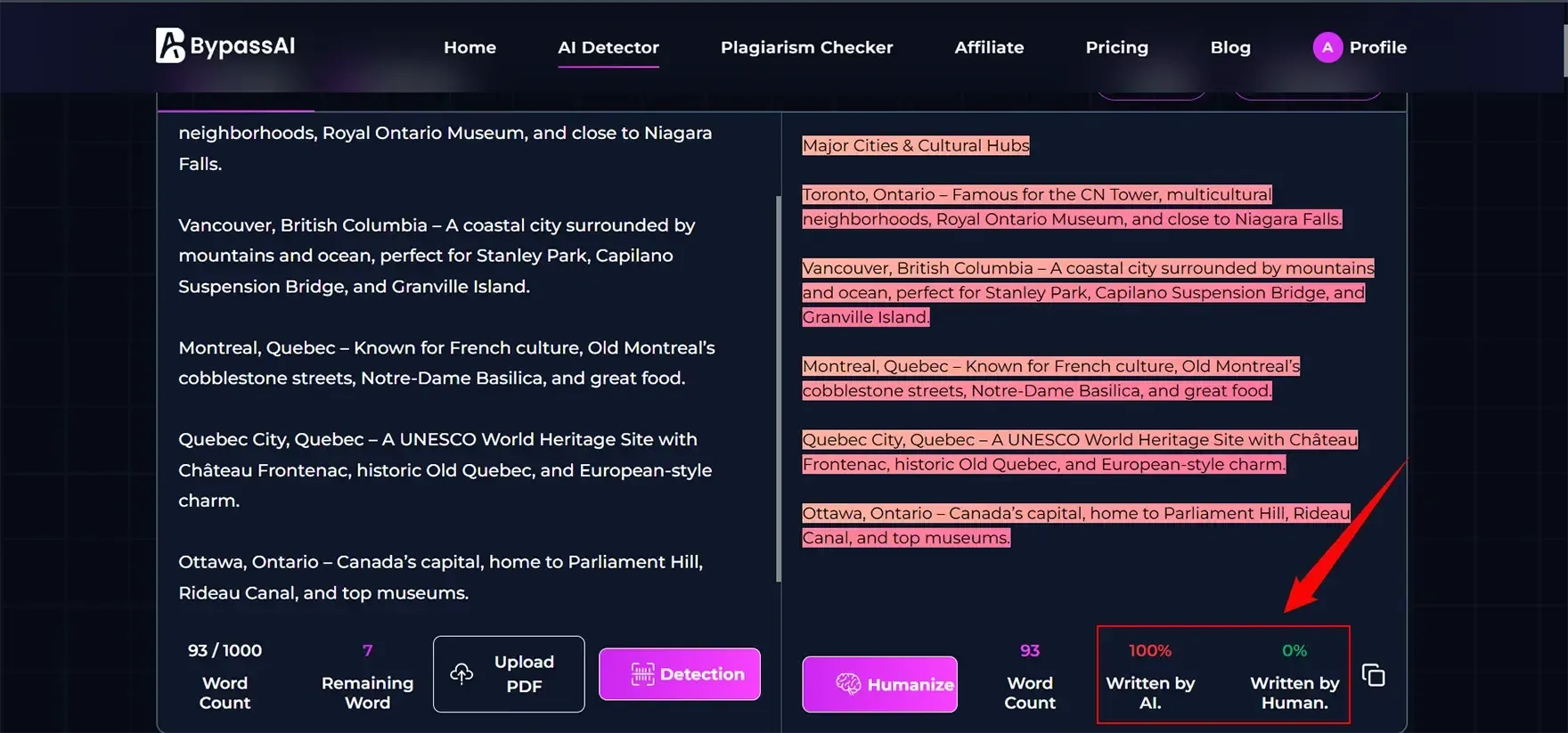Image resolution: width=1568 pixels, height=733 pixels.
Task: Click the Upload PDF button
Action: coord(508,674)
